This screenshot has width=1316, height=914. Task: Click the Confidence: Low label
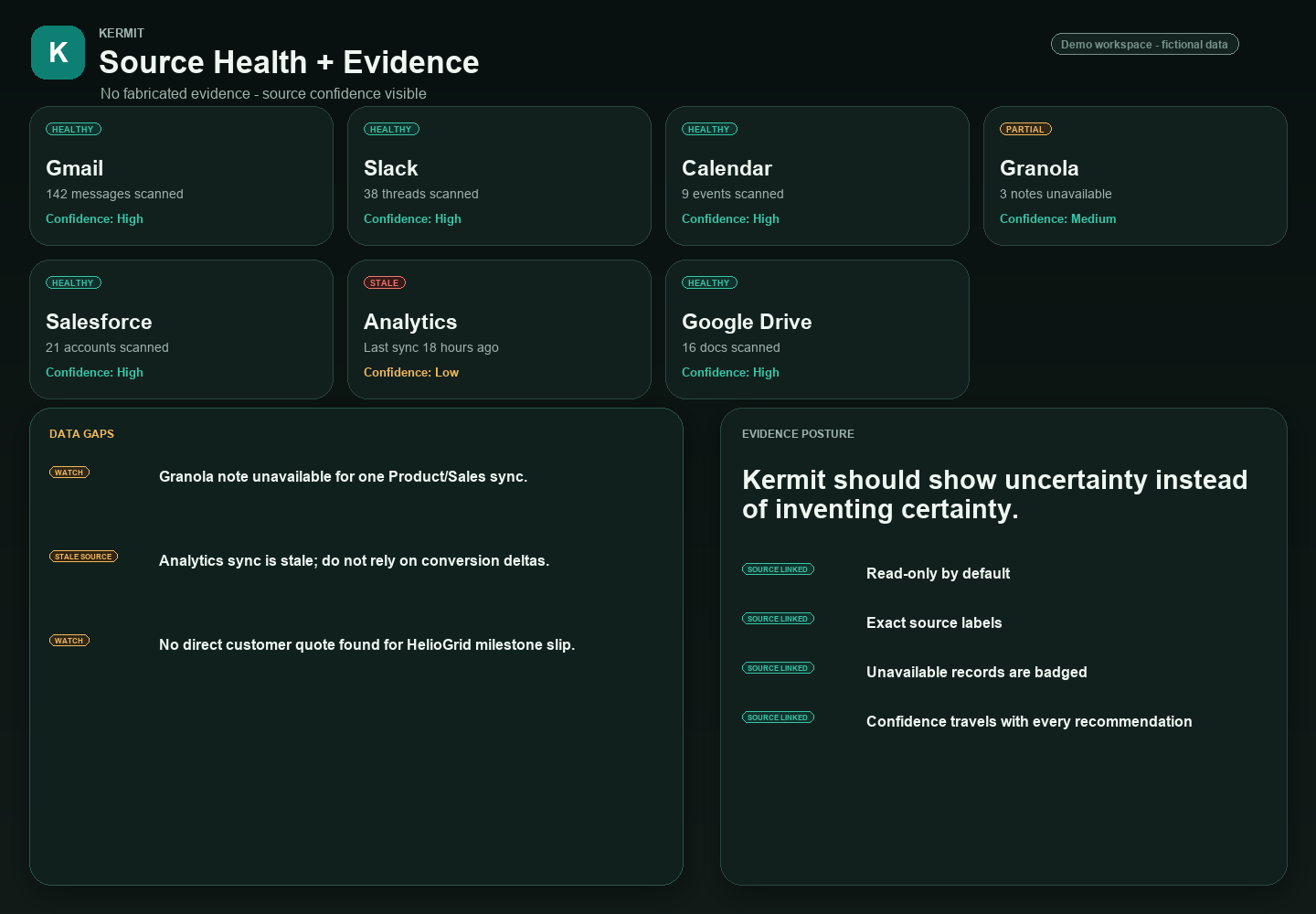pos(411,372)
